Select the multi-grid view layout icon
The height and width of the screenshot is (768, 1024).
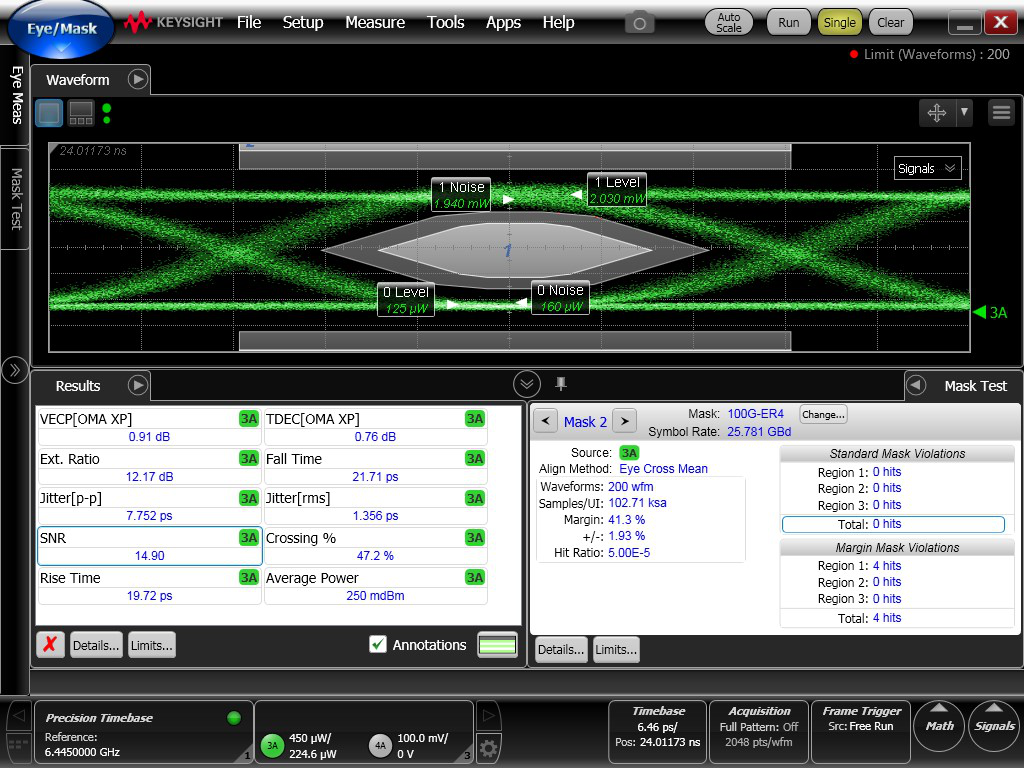point(81,113)
